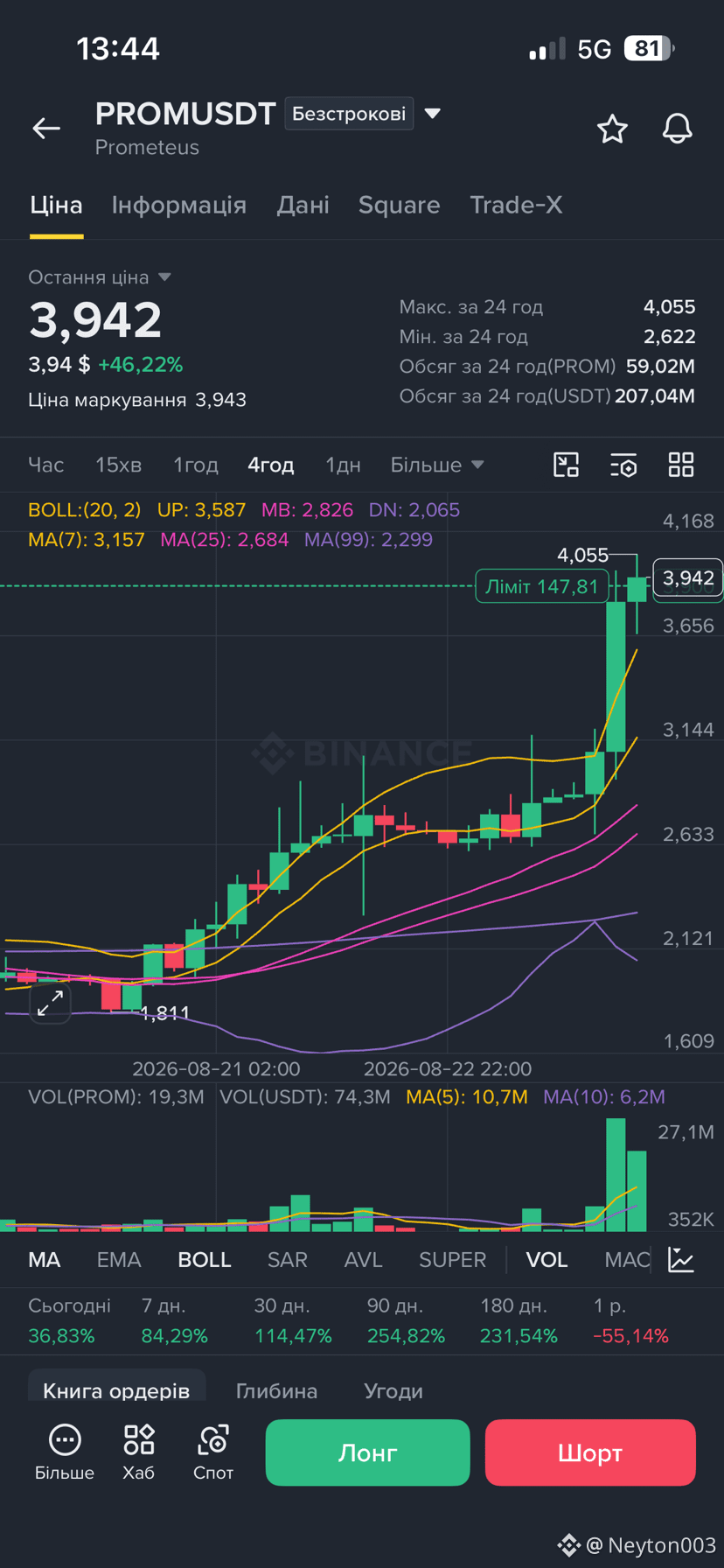Screen dimensions: 724x1568
Task: Open the Square tab
Action: click(x=400, y=205)
